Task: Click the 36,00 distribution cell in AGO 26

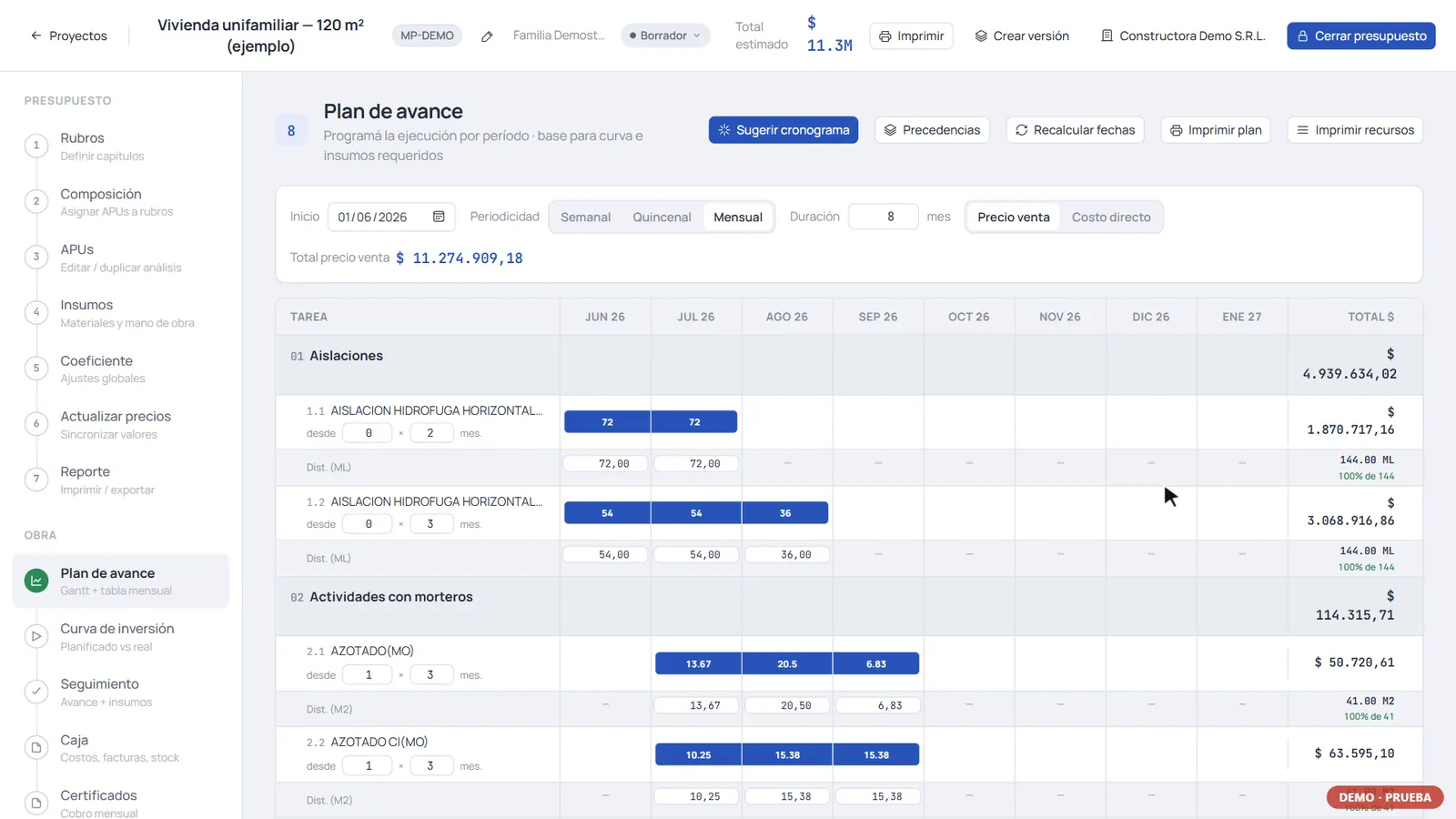Action: click(x=787, y=555)
